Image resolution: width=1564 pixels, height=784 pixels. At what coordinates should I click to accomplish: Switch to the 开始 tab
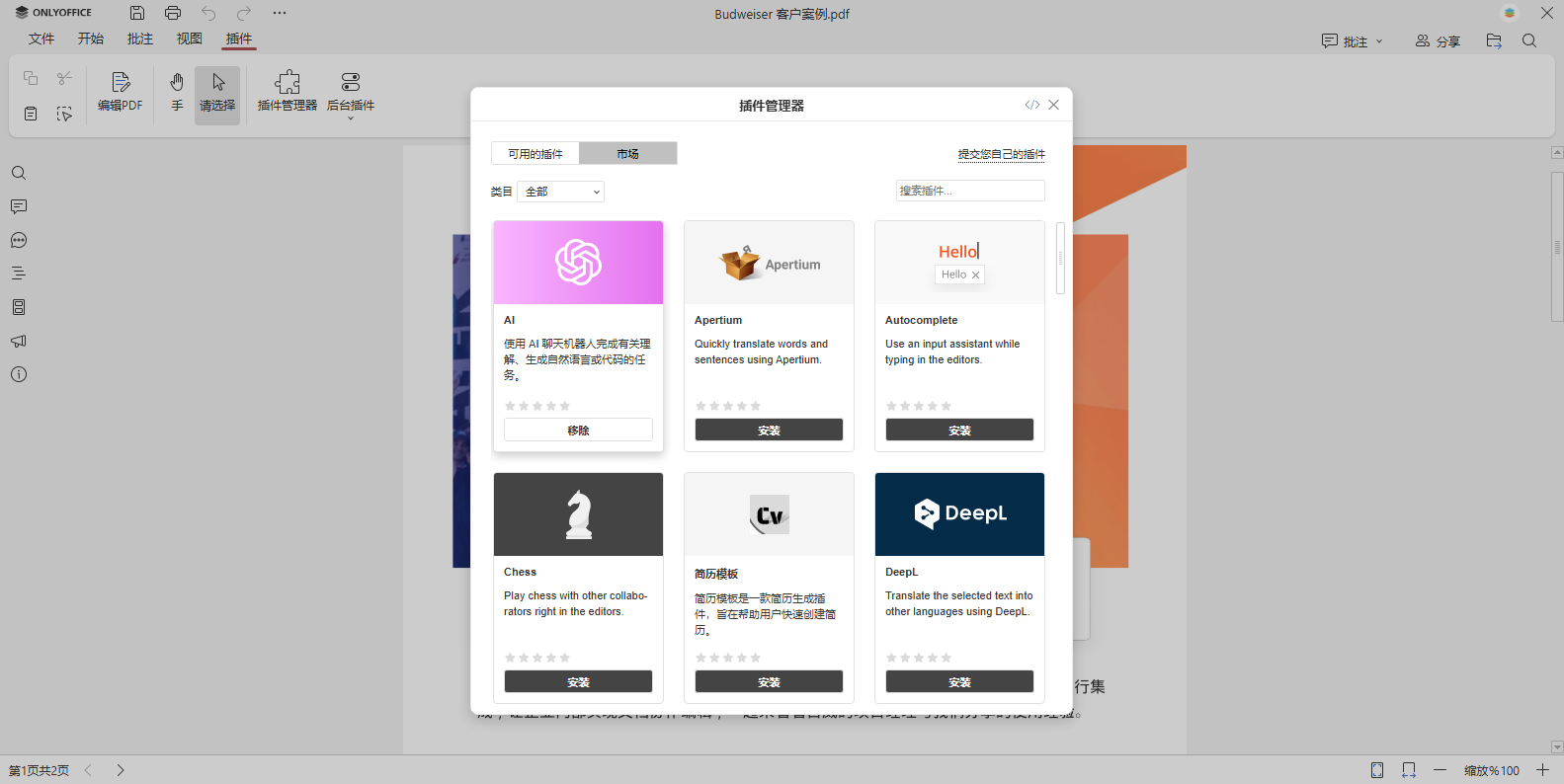click(91, 39)
